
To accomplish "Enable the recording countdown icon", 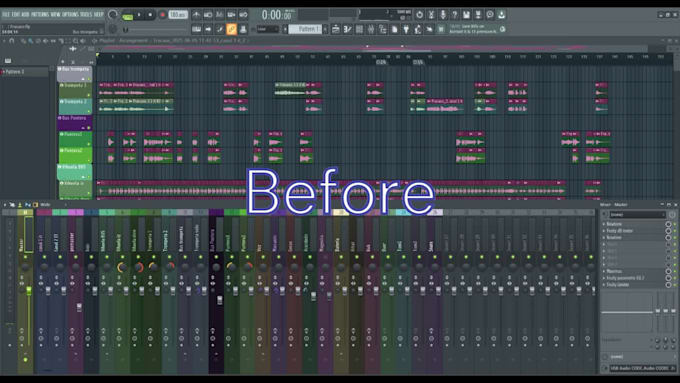I will coord(220,15).
